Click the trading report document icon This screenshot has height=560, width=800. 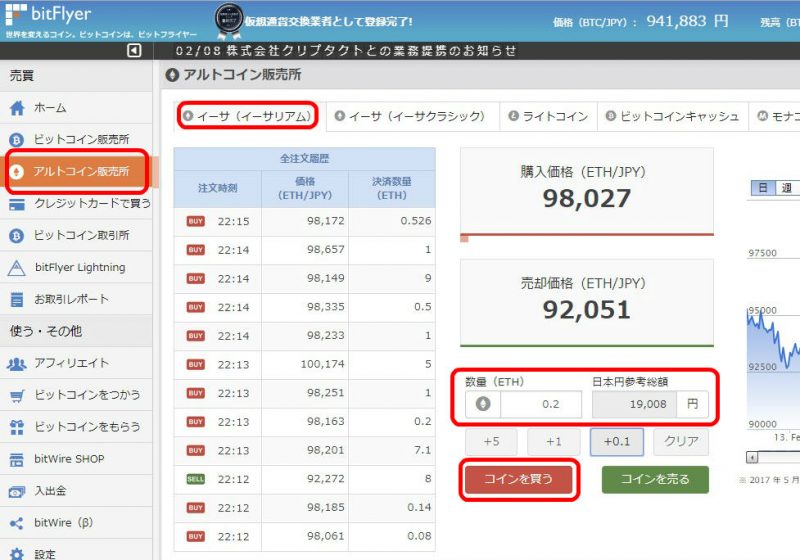[17, 299]
